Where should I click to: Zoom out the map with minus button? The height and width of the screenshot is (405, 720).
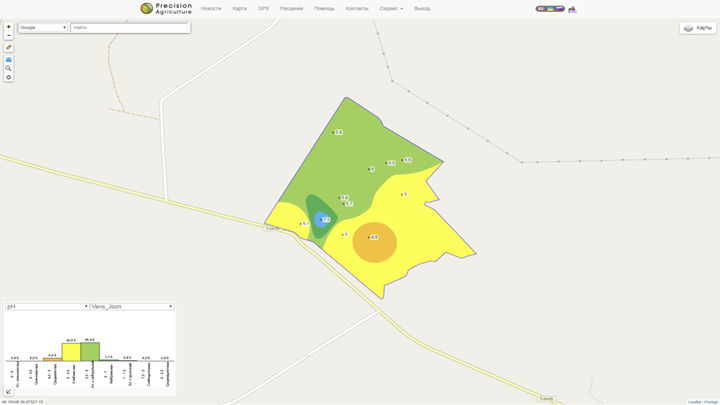coord(9,35)
